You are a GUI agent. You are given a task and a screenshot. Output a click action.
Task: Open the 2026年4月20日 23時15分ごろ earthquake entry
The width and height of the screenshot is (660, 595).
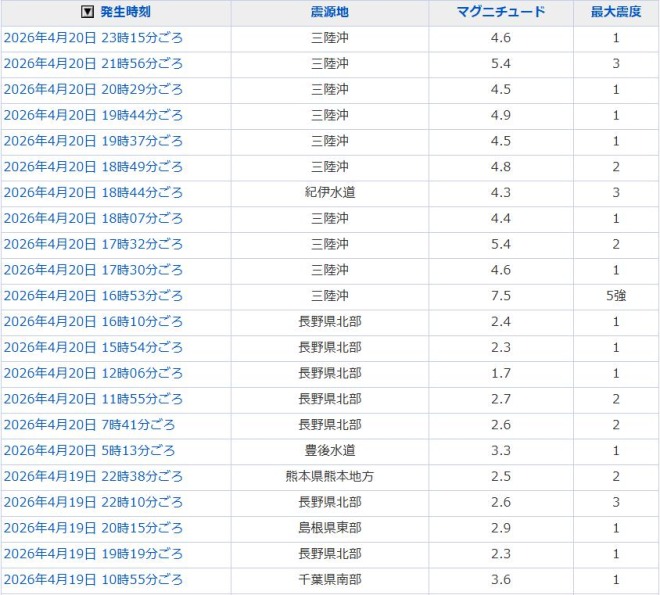pos(93,38)
